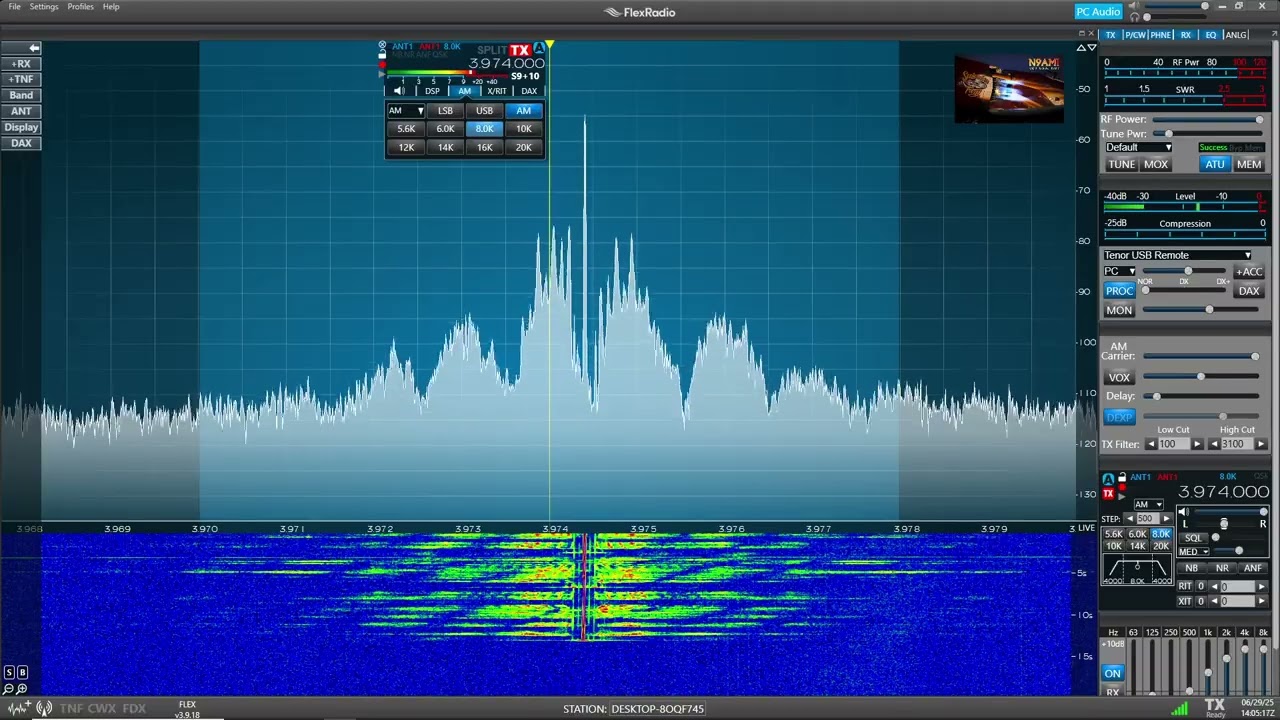Click the green network signal bars icon
Screen dimensions: 1280x720
point(1180,708)
